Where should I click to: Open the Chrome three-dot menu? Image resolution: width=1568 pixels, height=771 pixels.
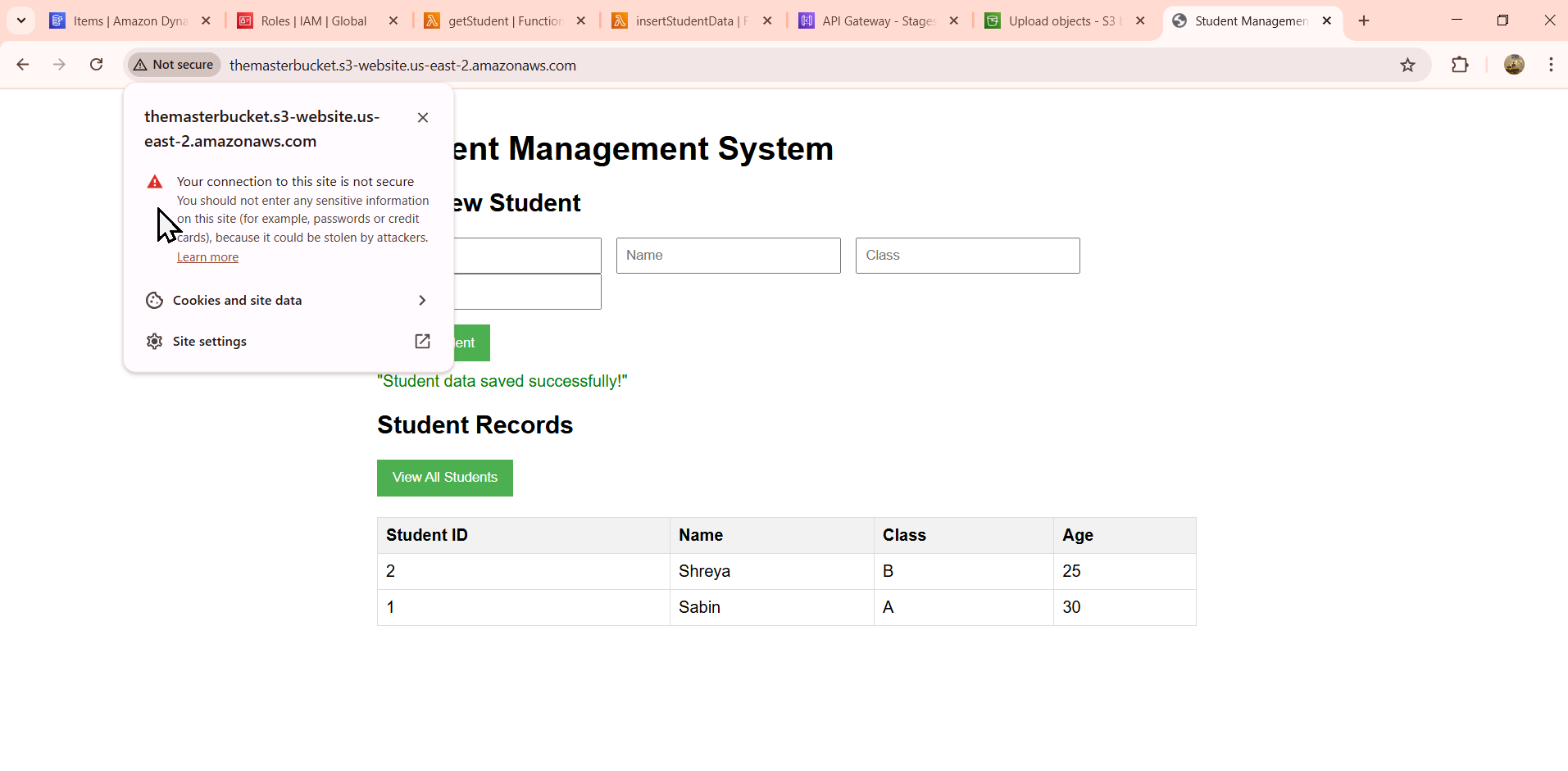[1551, 65]
